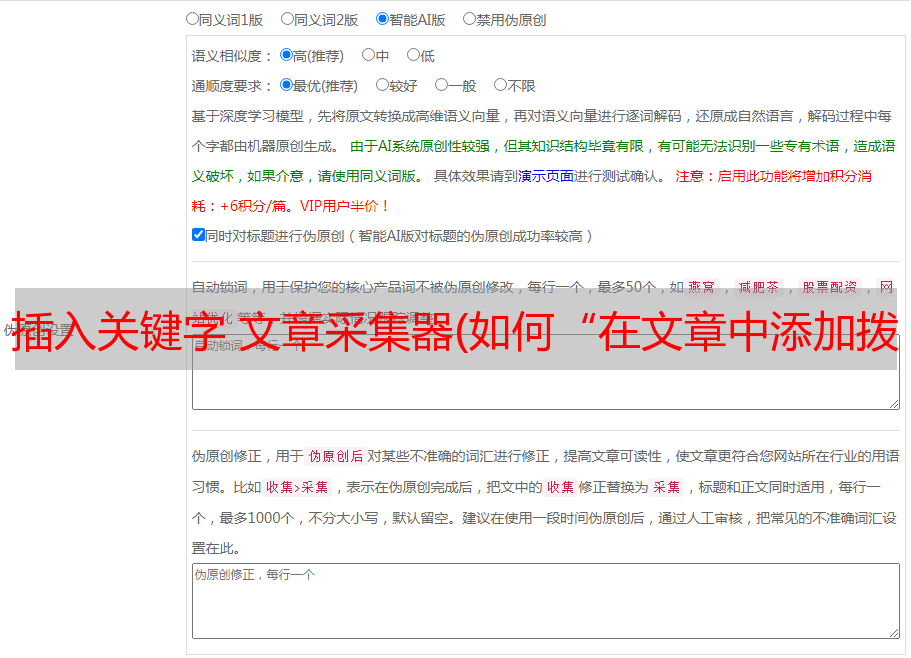Screen dimensions: 911x658
Task: Set 通顺度要求 to 较好
Action: point(382,85)
